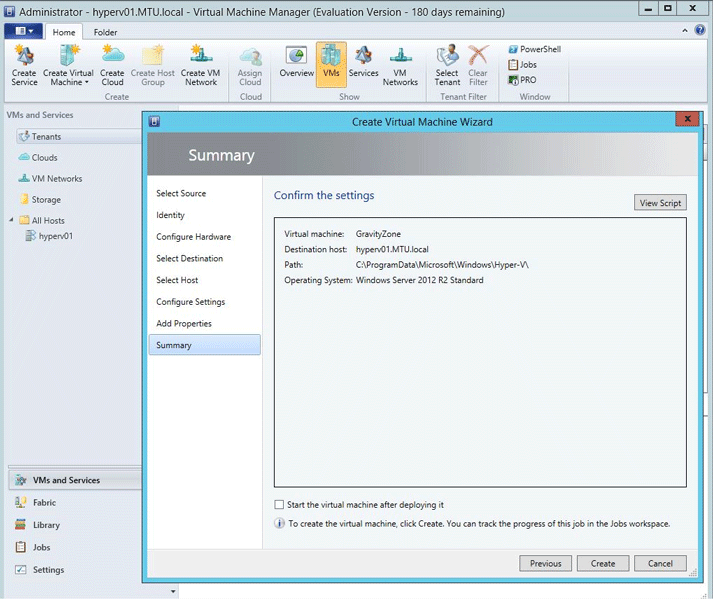Open the application menu dropdown button
The width and height of the screenshot is (713, 599).
pos(22,32)
